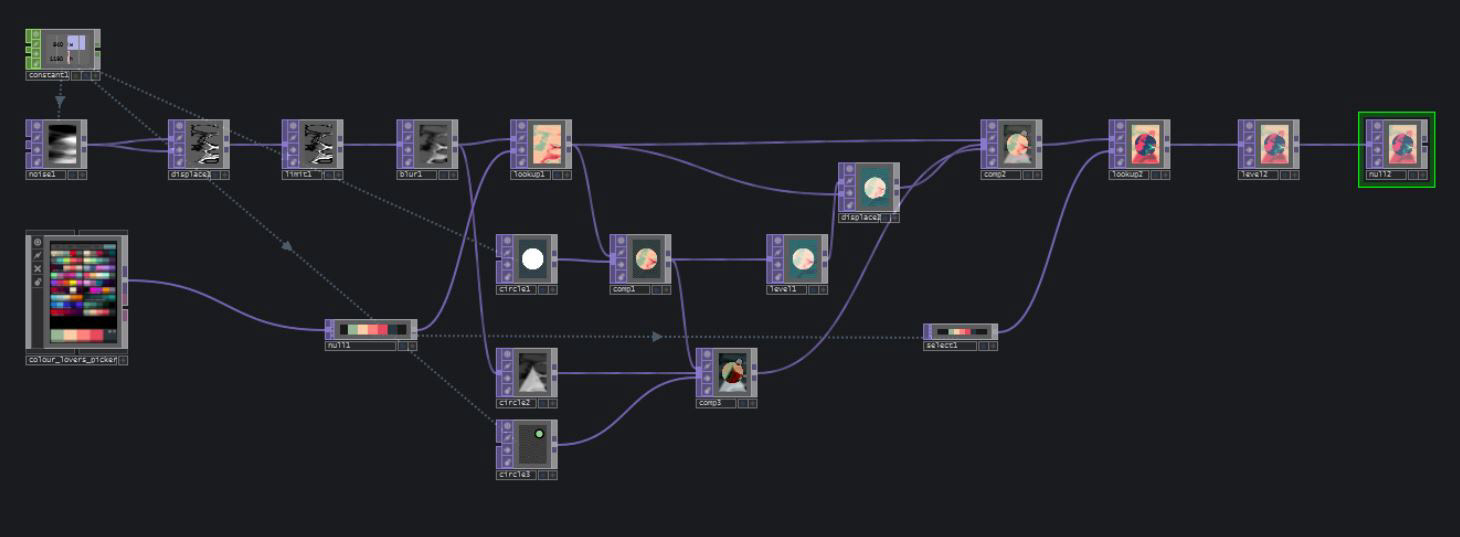Click the plus button beside select1 label
1460x537 pixels.
pos(992,346)
